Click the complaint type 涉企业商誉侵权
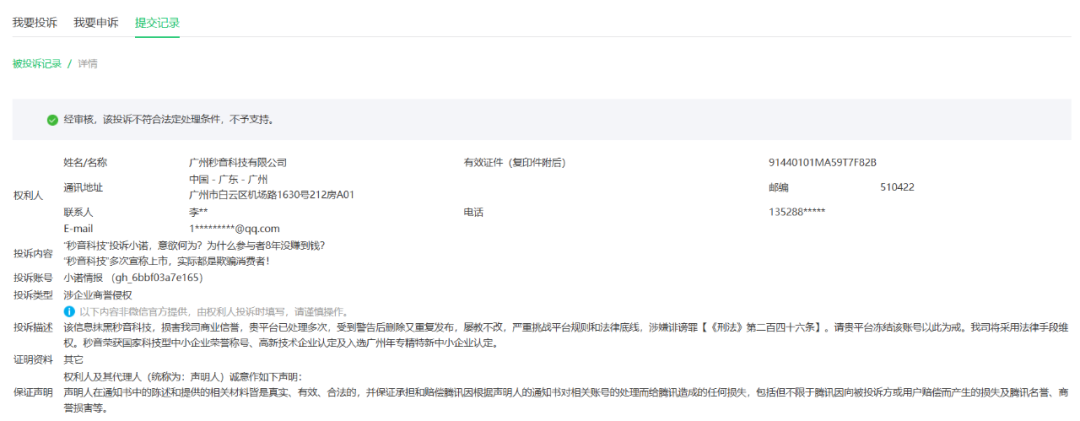1080x421 pixels. pos(98,294)
